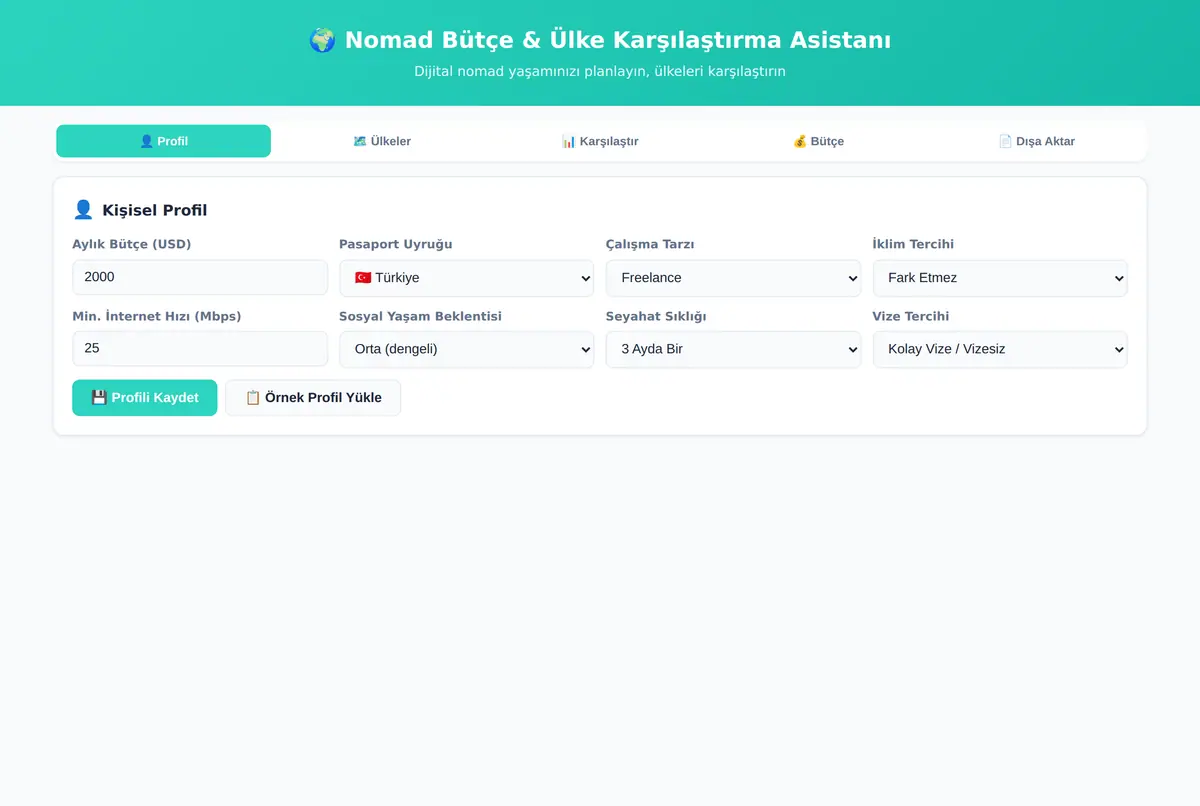
Task: Expand the Sosyal Yaşam Beklentisi dropdown
Action: tap(467, 349)
